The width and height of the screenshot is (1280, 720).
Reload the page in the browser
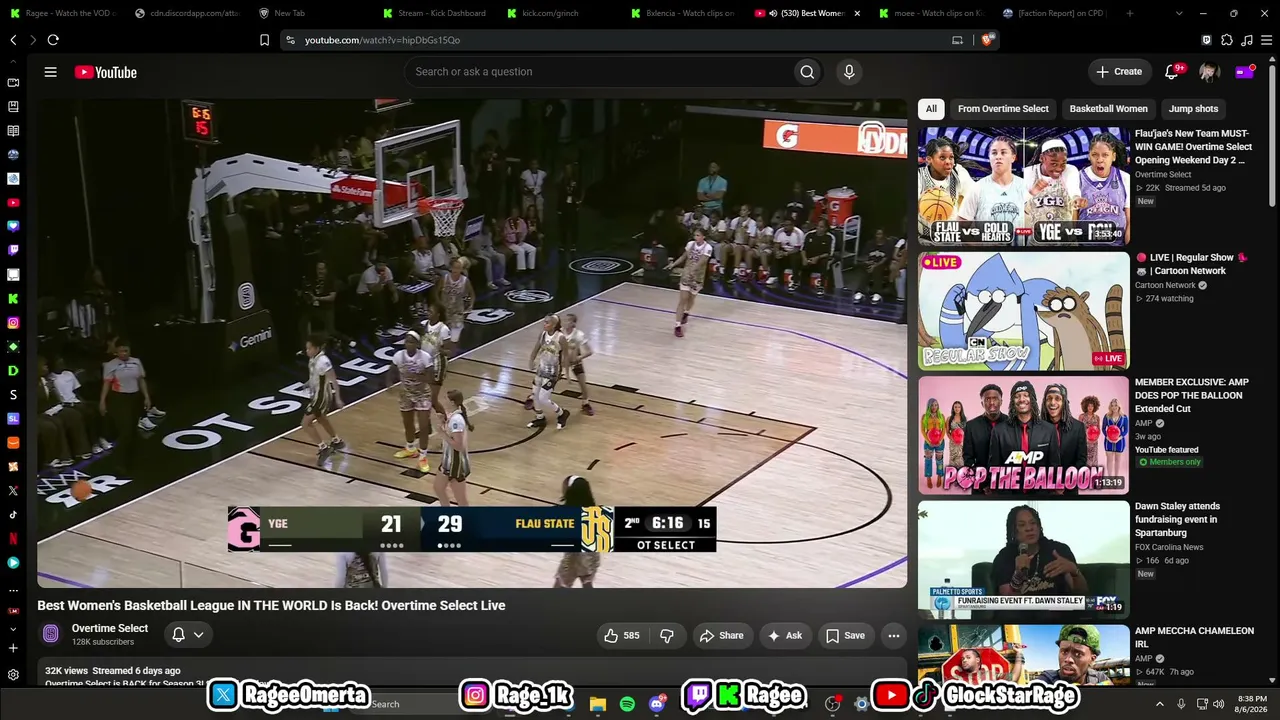pyautogui.click(x=53, y=40)
